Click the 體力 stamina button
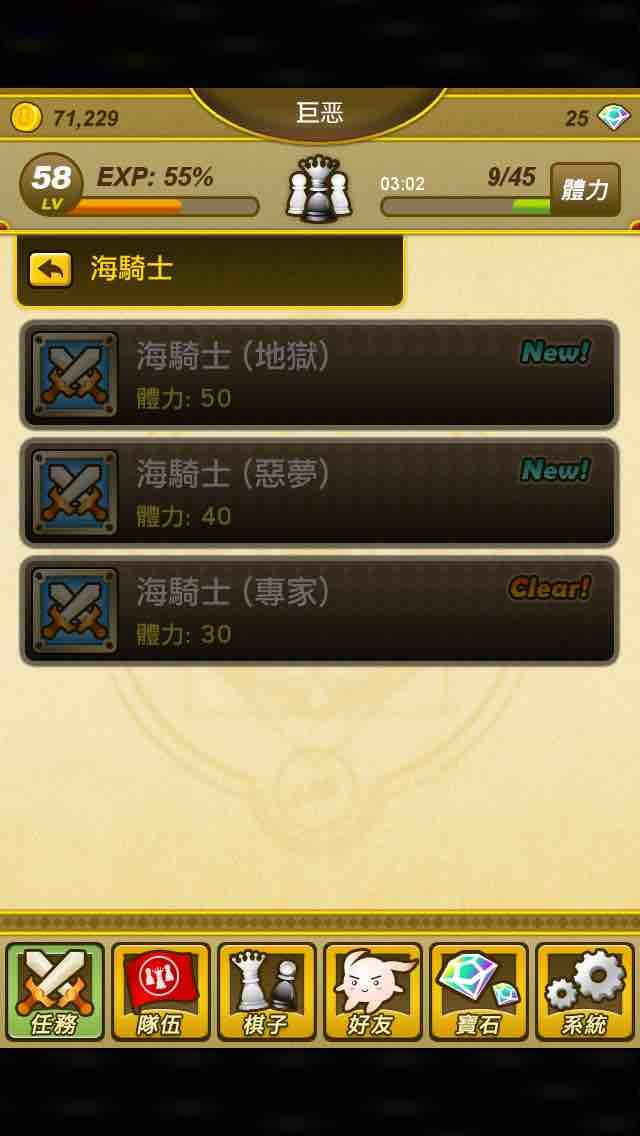The image size is (640, 1136). pyautogui.click(x=585, y=190)
